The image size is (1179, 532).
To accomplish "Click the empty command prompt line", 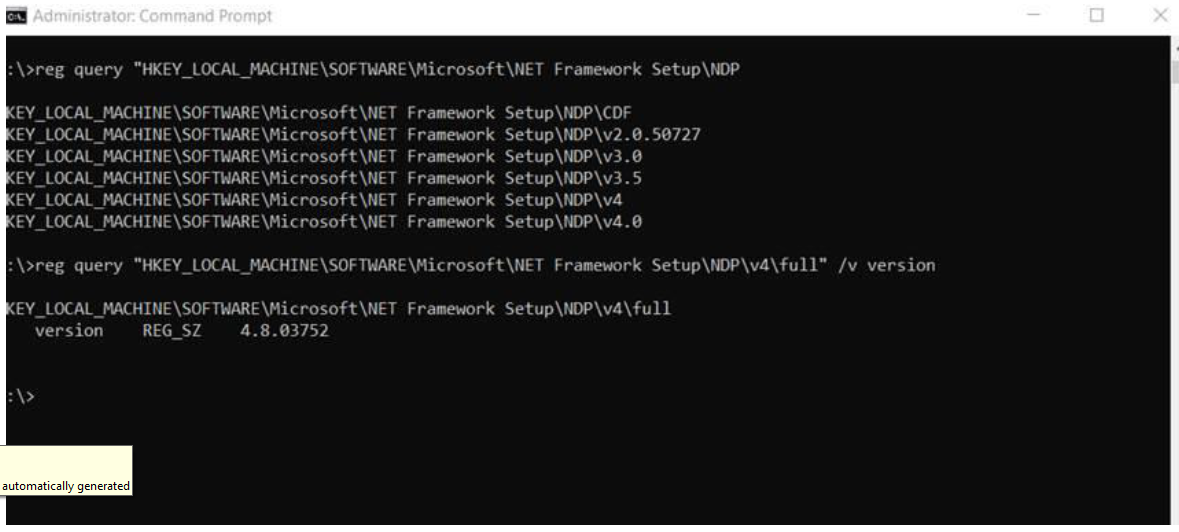I will tap(20, 397).
